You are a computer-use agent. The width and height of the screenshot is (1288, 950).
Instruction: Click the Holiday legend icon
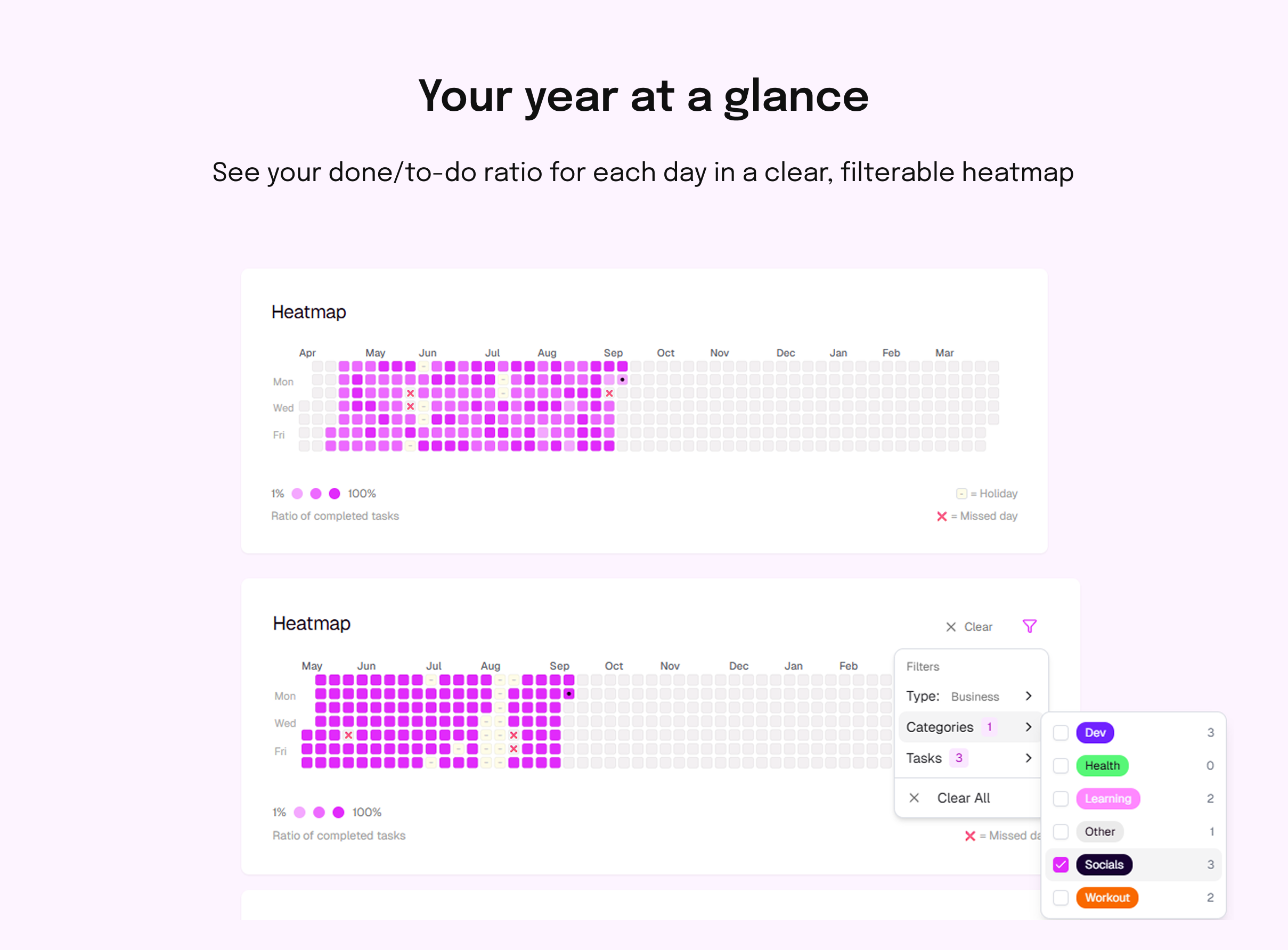(961, 494)
